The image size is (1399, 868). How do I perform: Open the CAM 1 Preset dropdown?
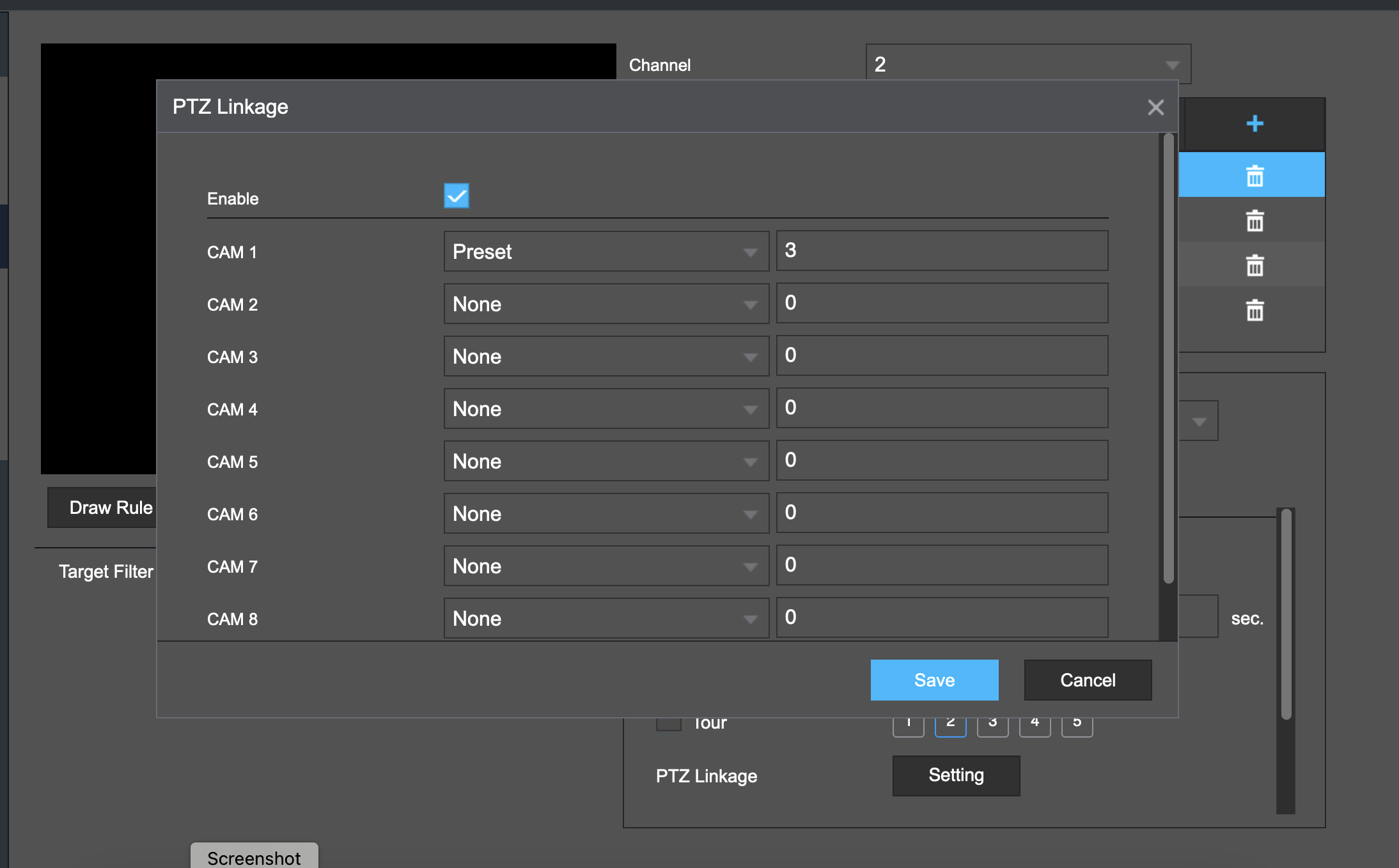606,251
